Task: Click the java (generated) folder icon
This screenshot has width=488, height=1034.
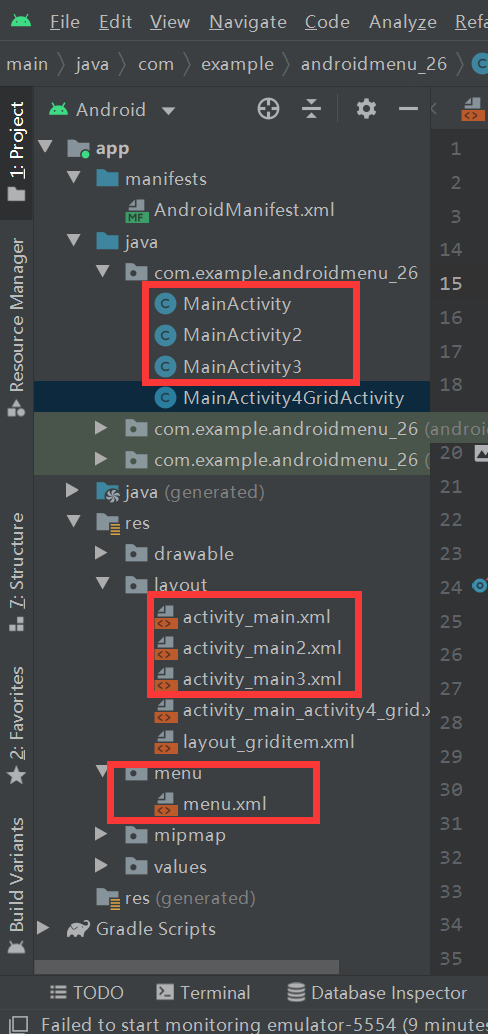Action: pos(107,492)
